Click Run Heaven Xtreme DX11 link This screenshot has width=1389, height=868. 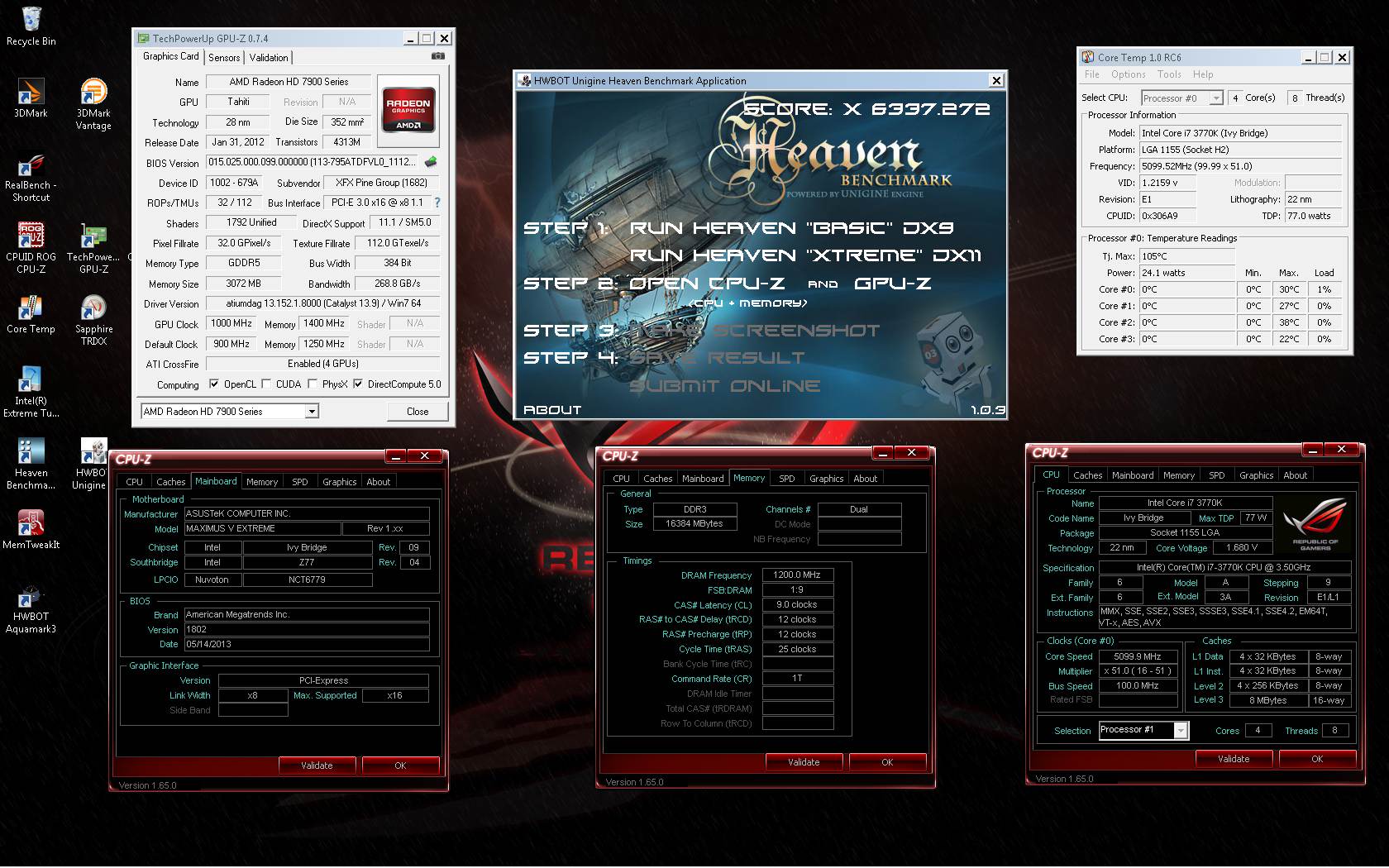805,255
